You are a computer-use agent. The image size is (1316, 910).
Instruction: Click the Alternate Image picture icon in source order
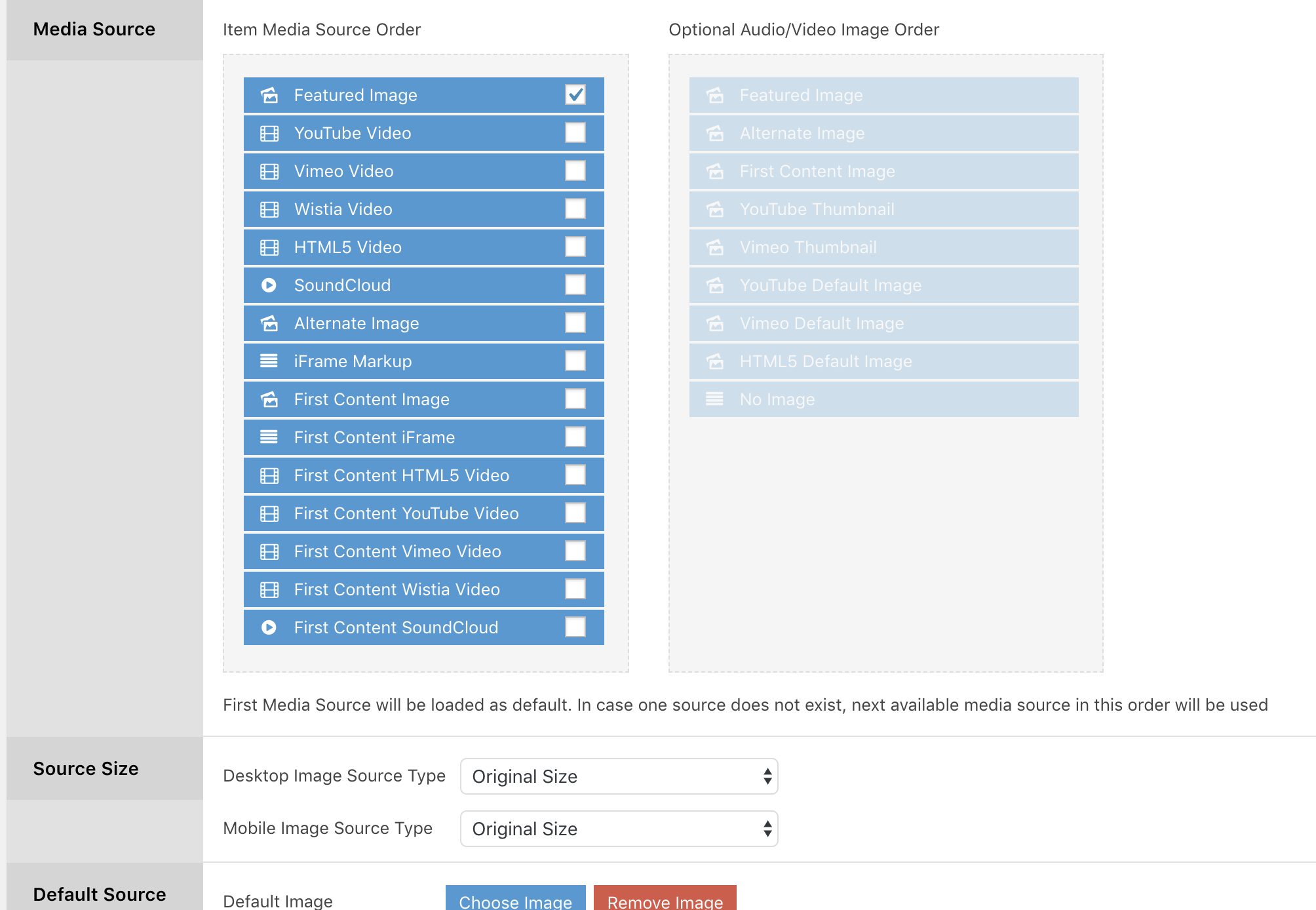pyautogui.click(x=269, y=323)
